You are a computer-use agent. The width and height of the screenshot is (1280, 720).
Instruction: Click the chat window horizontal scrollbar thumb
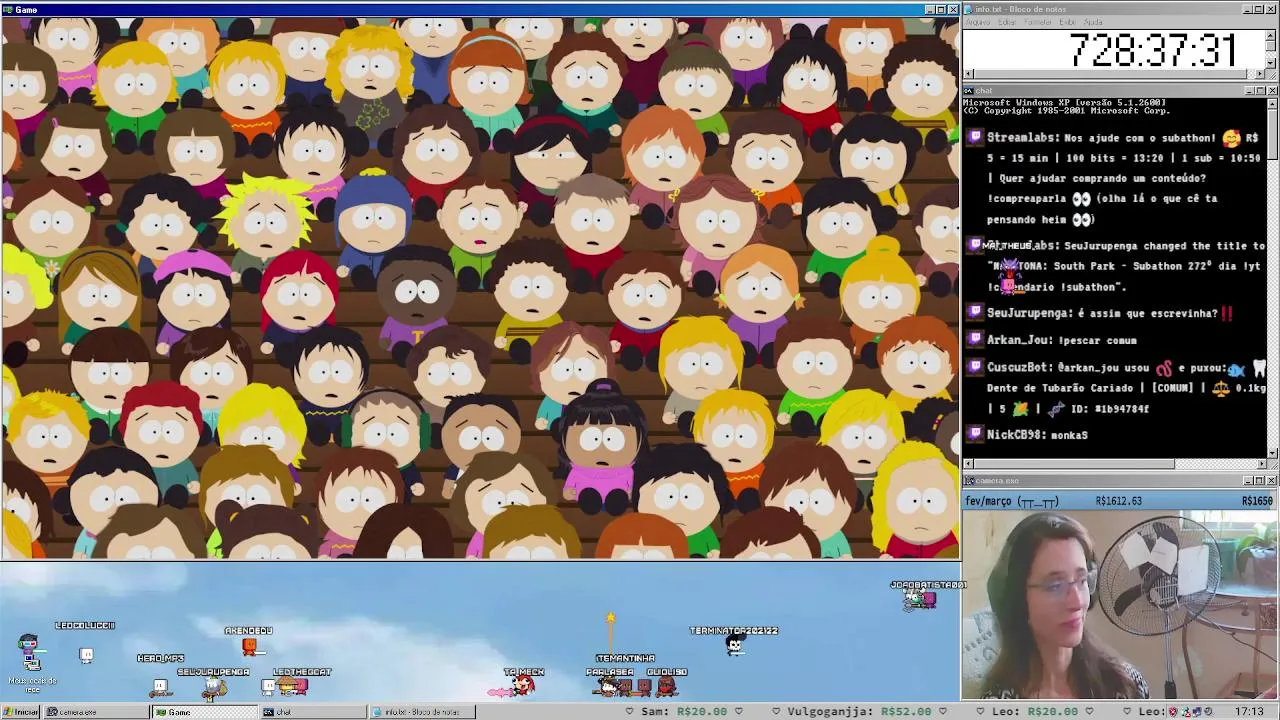pos(1075,464)
